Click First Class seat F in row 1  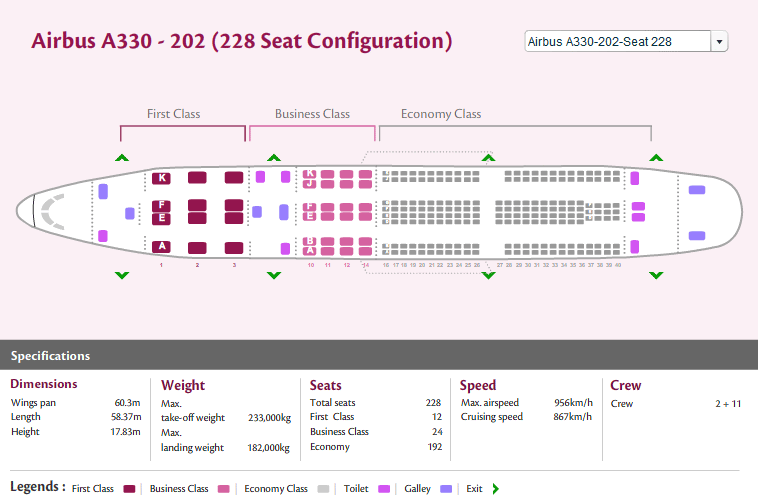pos(161,205)
